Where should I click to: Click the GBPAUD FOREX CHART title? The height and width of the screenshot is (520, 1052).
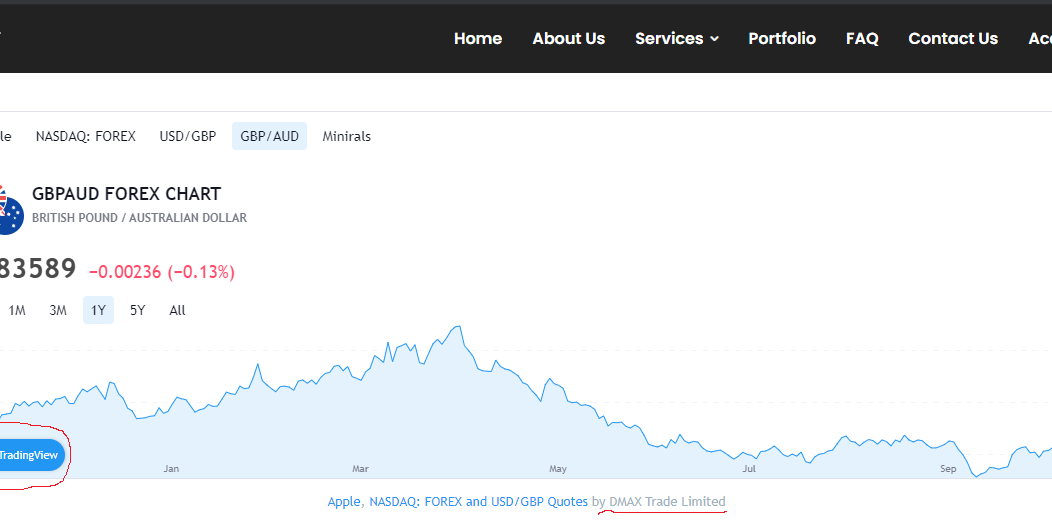[x=126, y=195]
